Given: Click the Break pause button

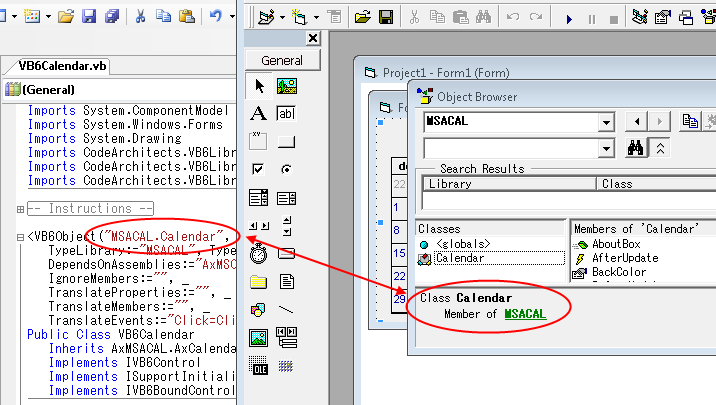Looking at the screenshot, I should (592, 19).
